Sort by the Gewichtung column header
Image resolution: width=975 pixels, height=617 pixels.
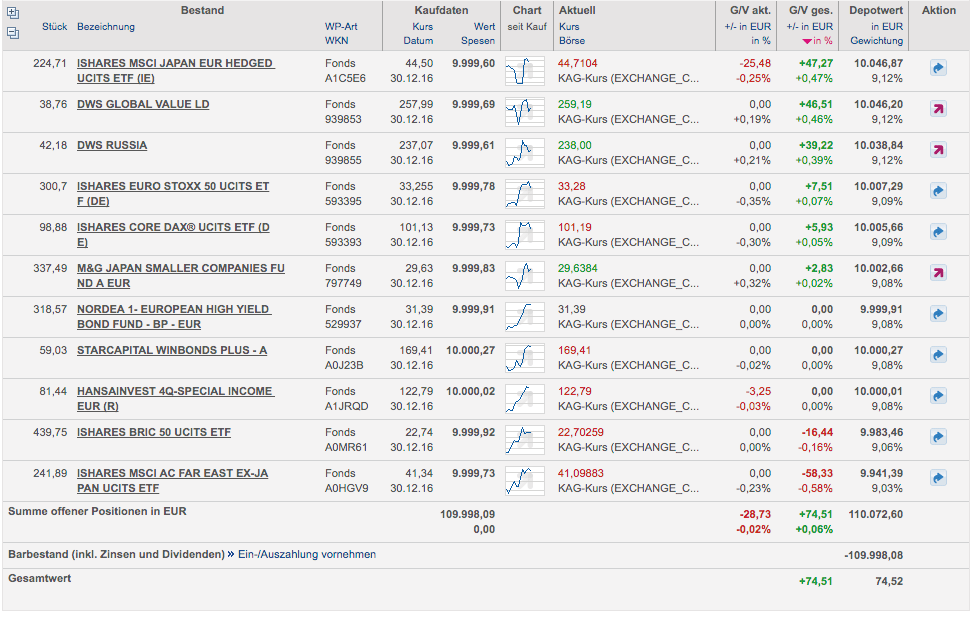click(876, 41)
